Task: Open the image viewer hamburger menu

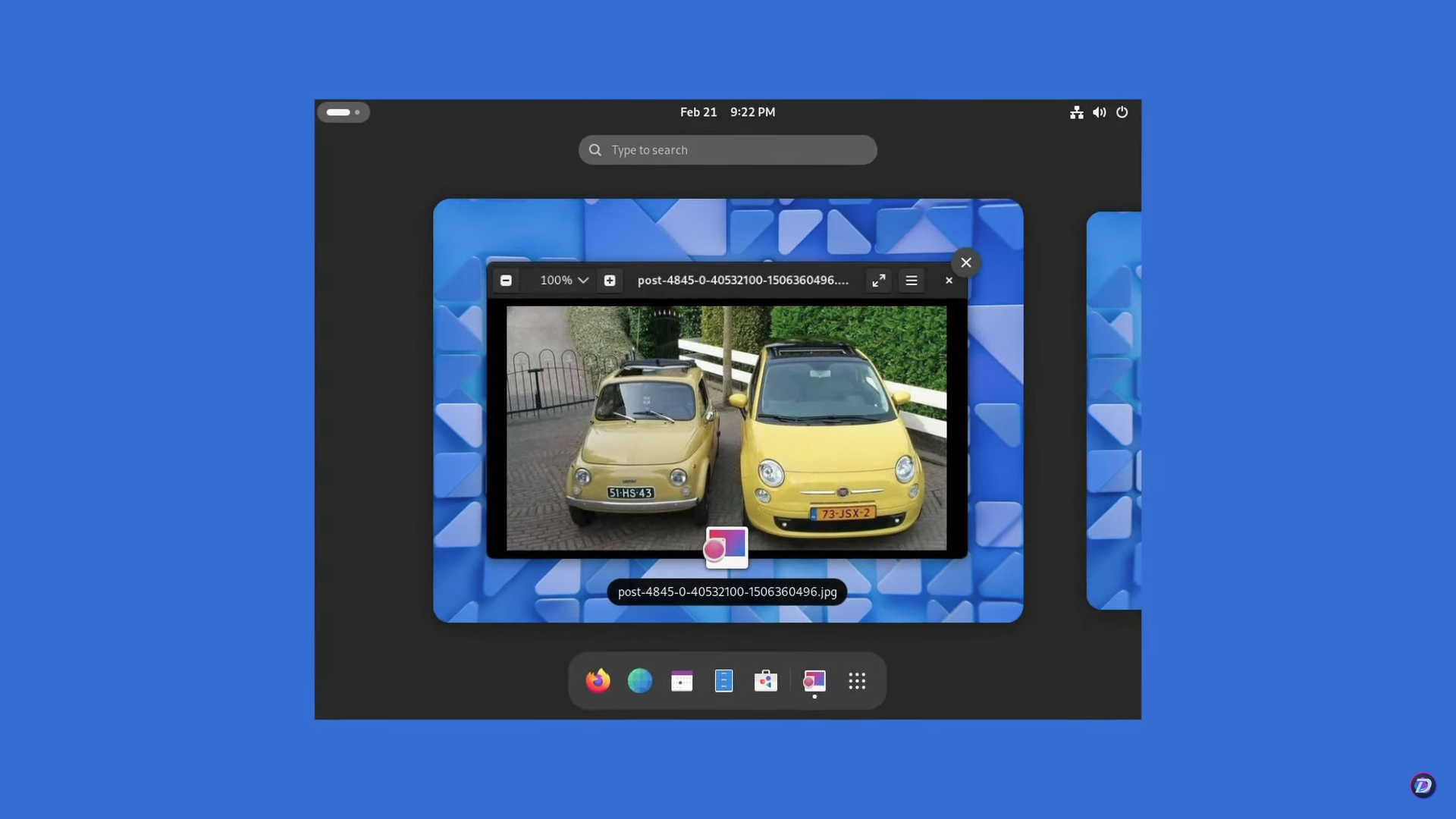Action: pos(912,280)
